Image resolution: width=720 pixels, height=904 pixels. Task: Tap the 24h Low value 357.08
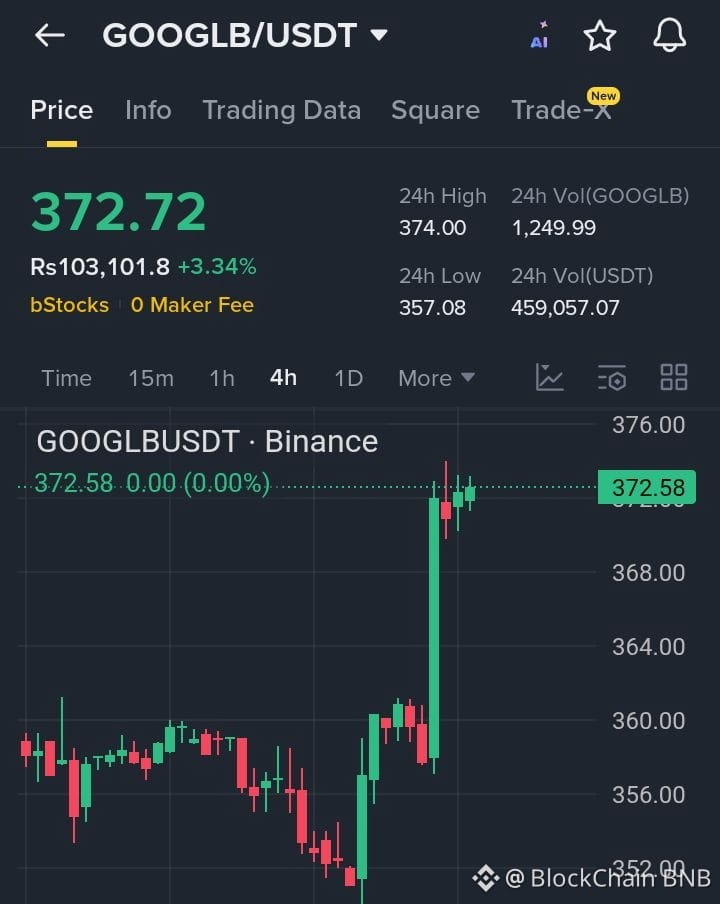(x=432, y=308)
